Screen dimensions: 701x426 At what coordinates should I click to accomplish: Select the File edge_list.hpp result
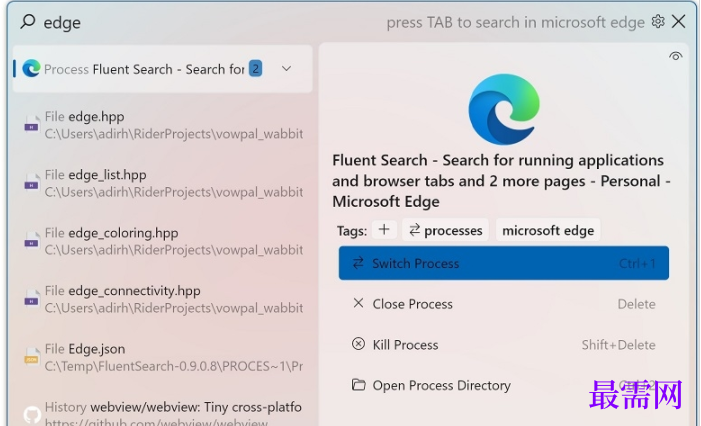point(163,183)
